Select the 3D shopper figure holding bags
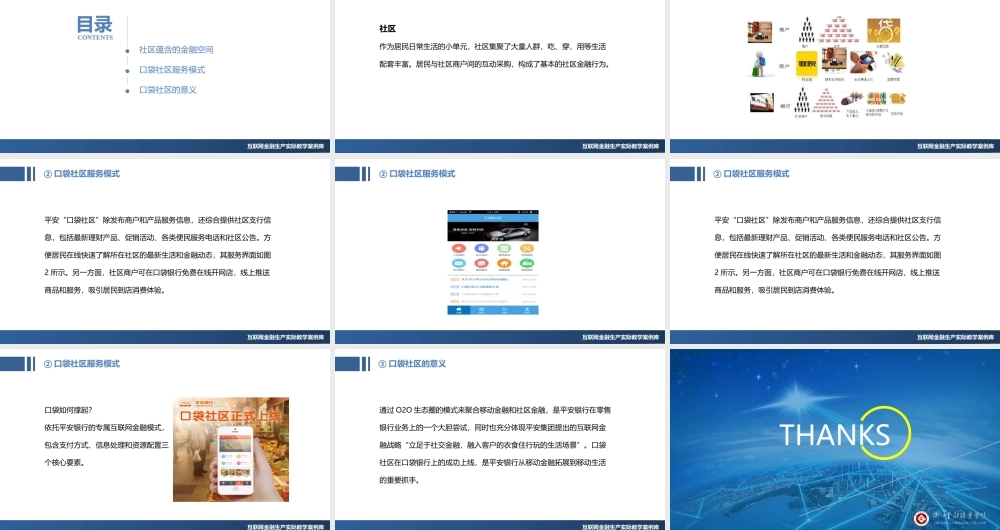 point(759,64)
